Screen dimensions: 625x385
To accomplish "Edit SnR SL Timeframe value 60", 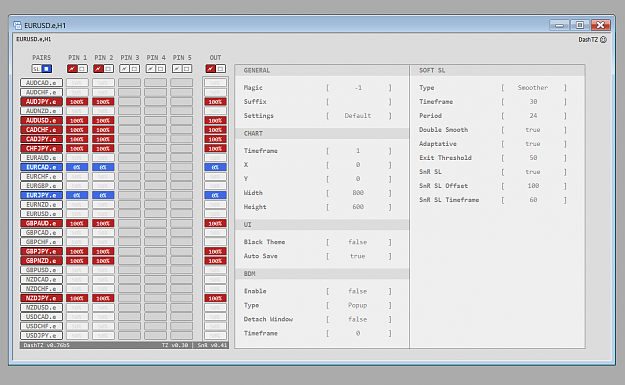I will [x=533, y=200].
